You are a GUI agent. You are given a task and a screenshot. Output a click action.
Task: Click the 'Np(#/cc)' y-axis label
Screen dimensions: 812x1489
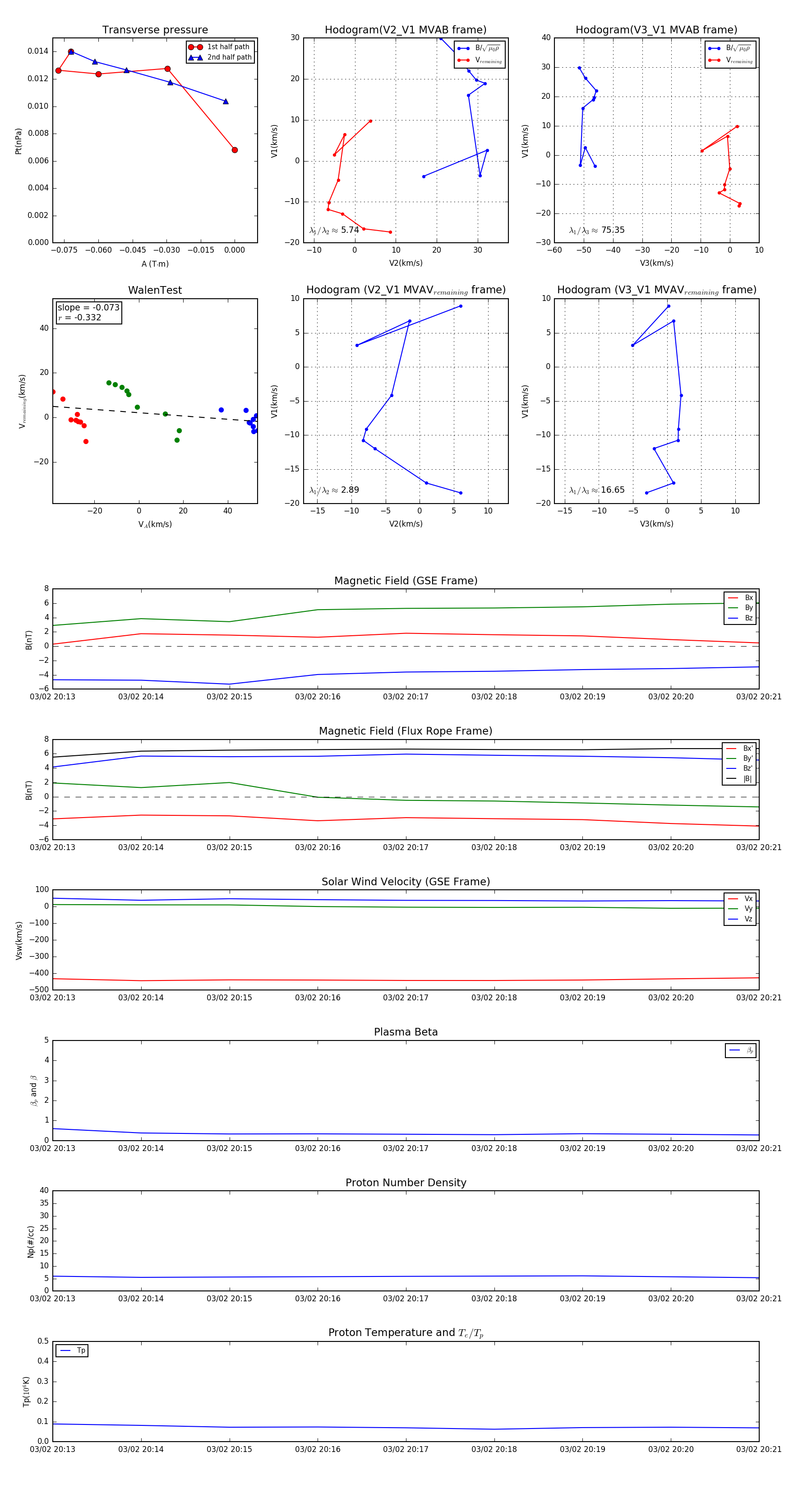point(31,1242)
